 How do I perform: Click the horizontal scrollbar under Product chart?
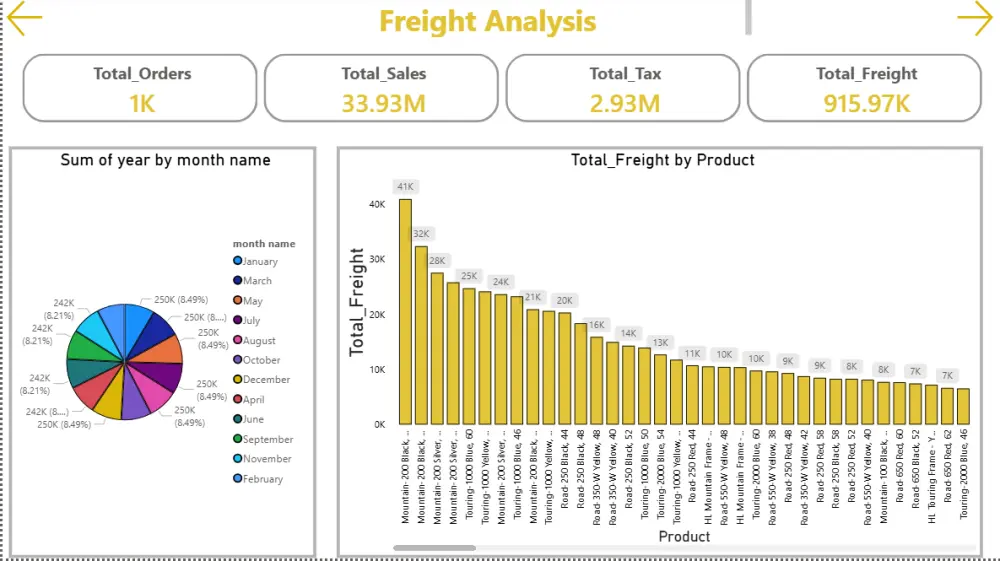click(x=434, y=548)
